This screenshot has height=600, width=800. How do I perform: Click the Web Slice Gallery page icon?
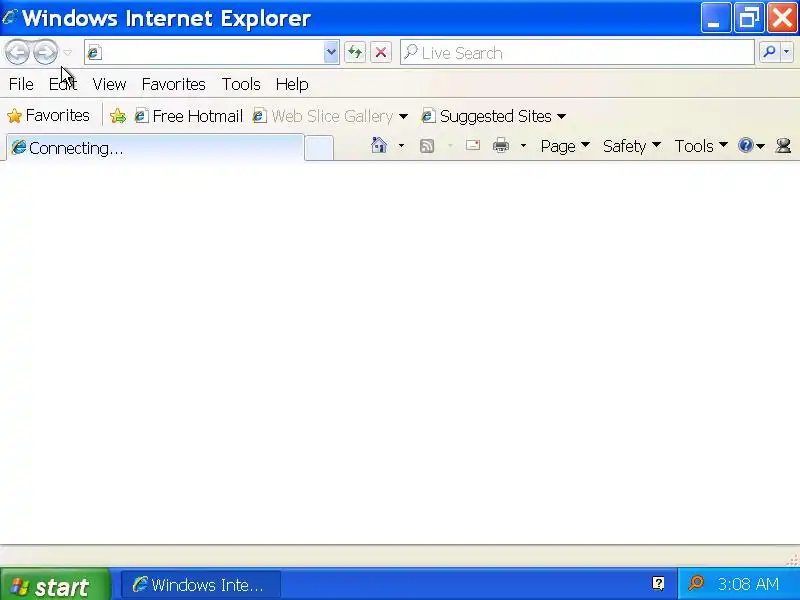click(260, 116)
